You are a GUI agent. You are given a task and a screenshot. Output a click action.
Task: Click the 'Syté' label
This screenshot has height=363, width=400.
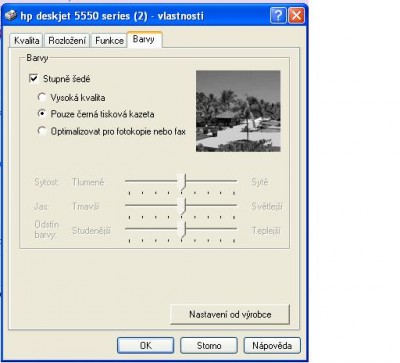pos(260,182)
